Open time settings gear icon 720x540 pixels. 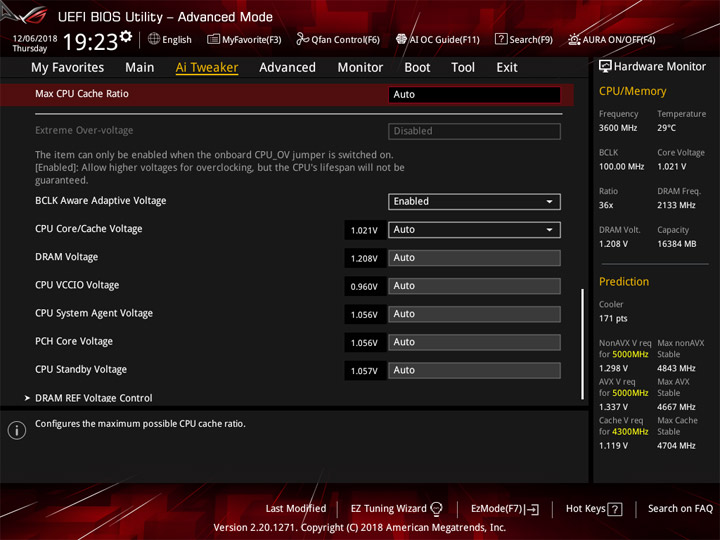pyautogui.click(x=126, y=36)
